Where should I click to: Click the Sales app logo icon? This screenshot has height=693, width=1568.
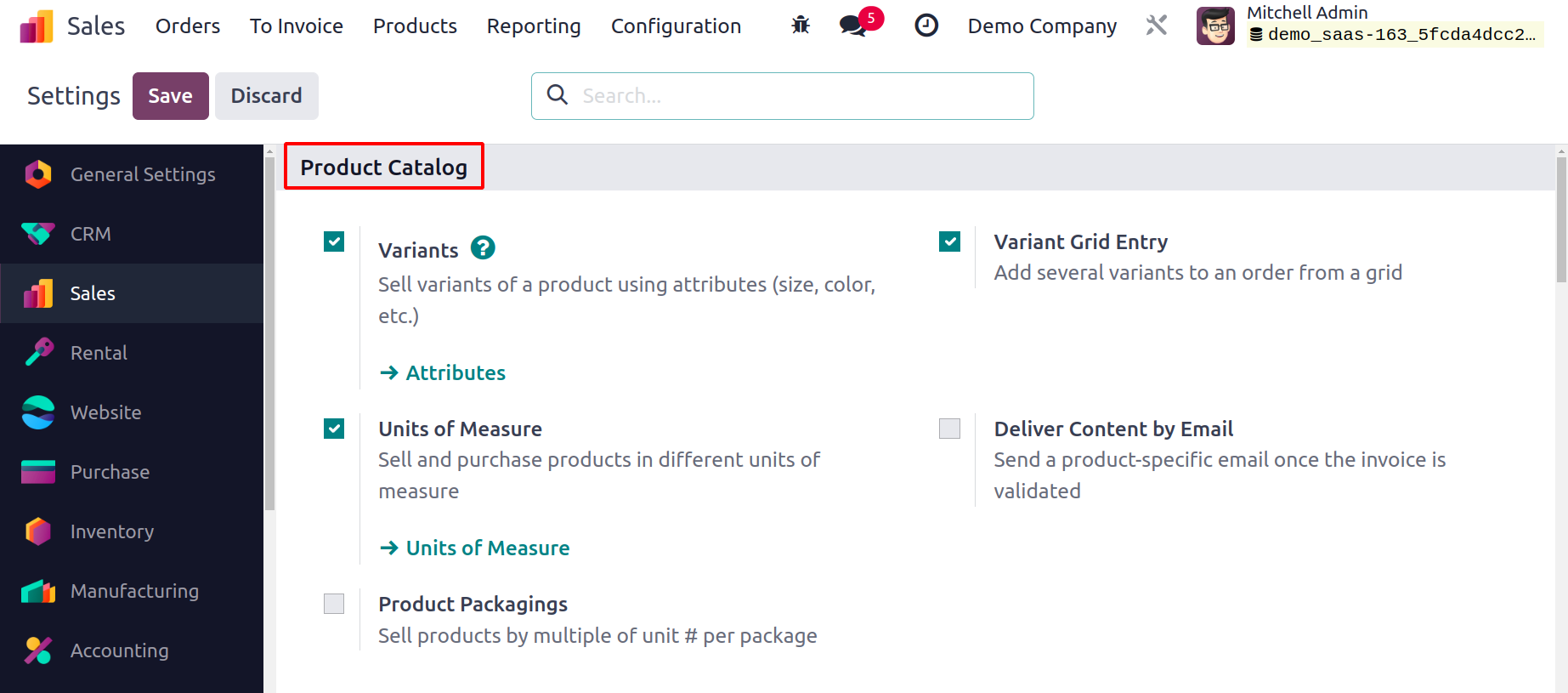click(x=37, y=26)
